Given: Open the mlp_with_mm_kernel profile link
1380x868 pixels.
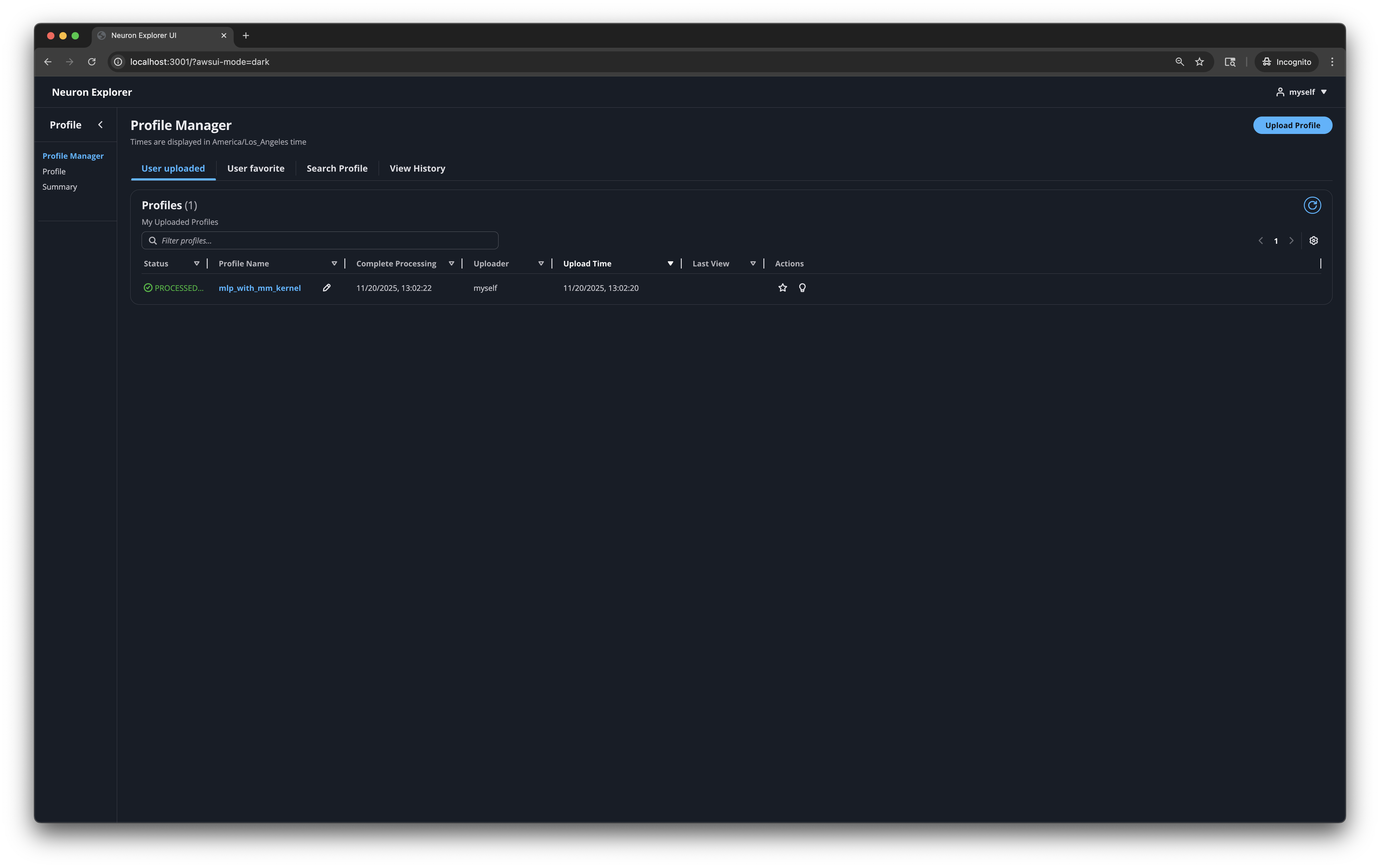Looking at the screenshot, I should [x=260, y=287].
